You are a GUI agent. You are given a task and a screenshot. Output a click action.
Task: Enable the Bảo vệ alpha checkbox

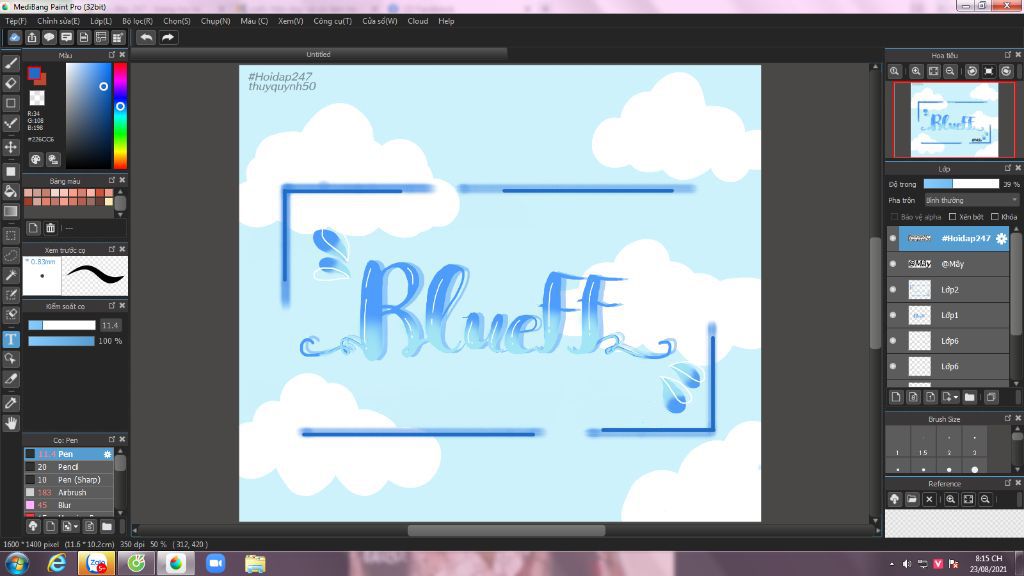[x=894, y=217]
